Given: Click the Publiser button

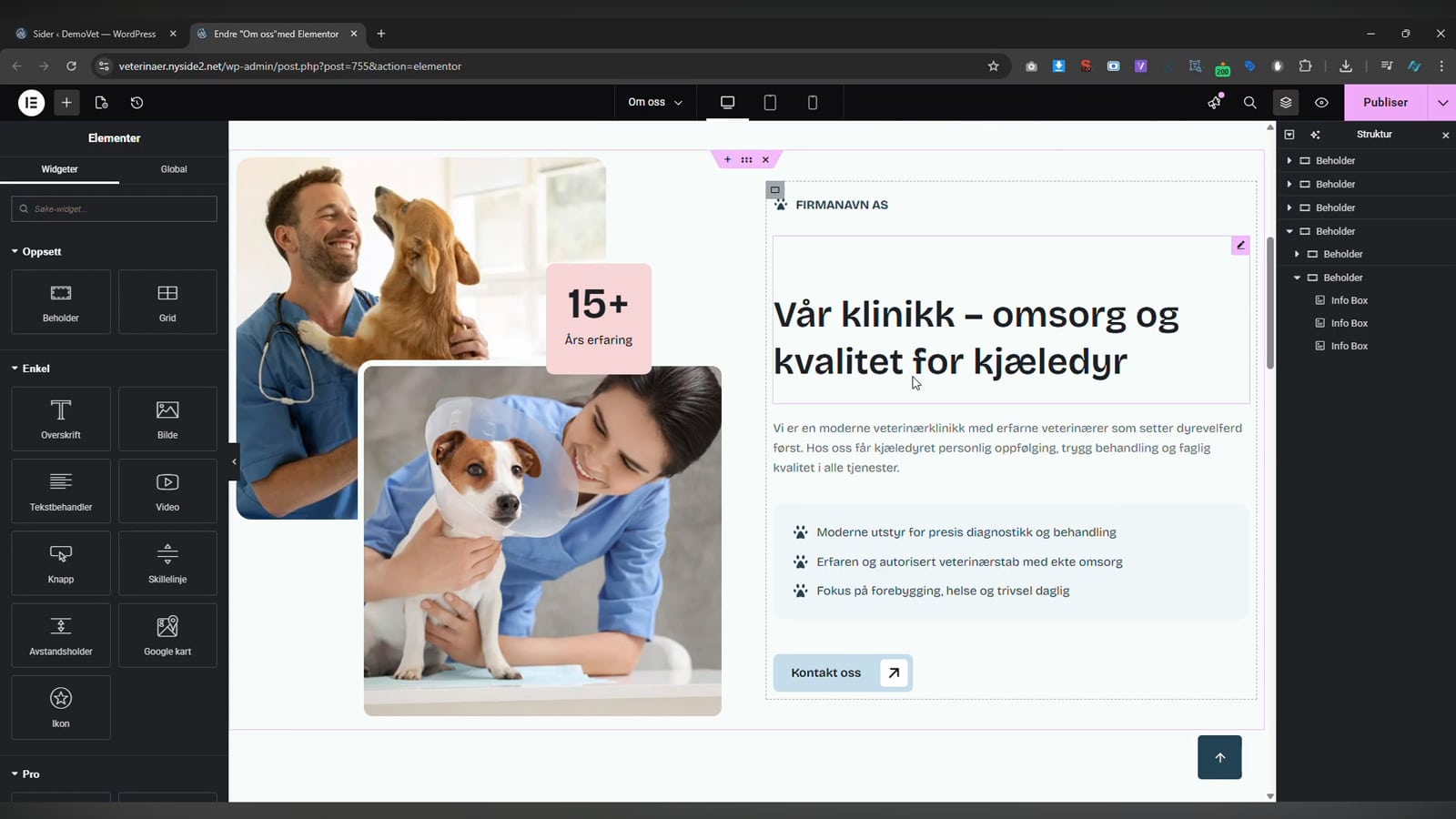Looking at the screenshot, I should click(1385, 103).
